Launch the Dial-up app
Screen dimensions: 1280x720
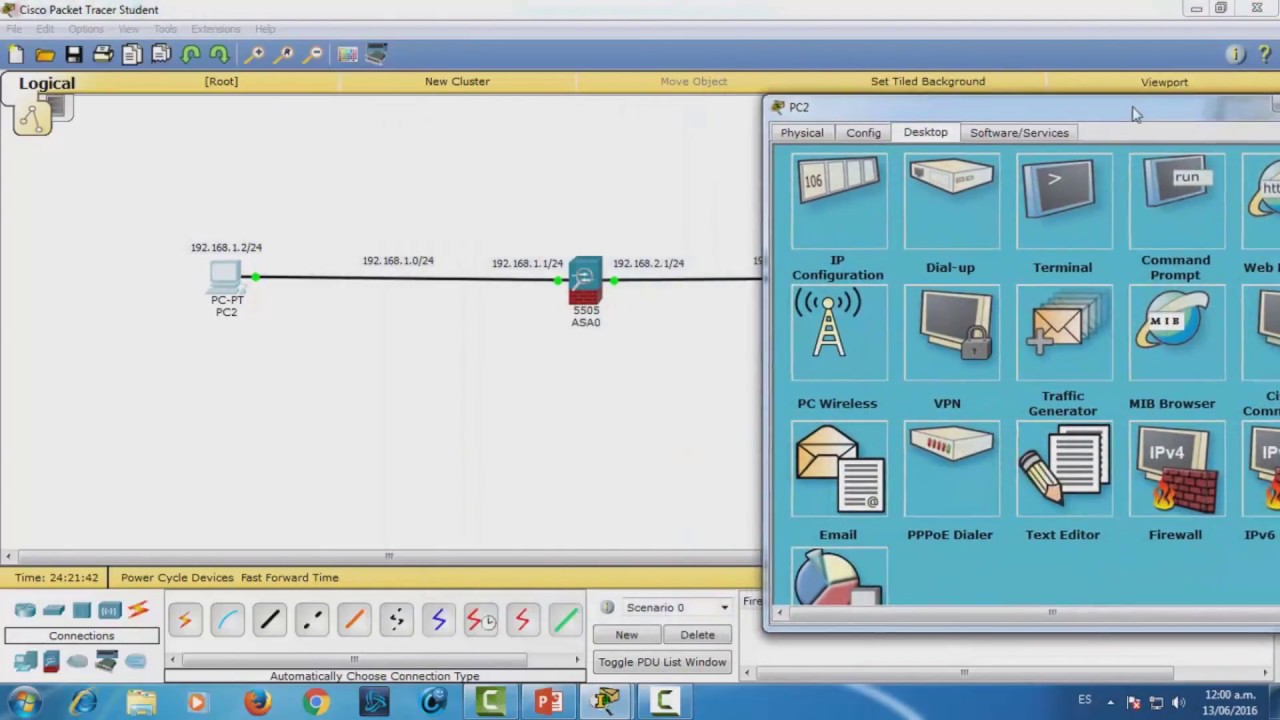coord(951,203)
